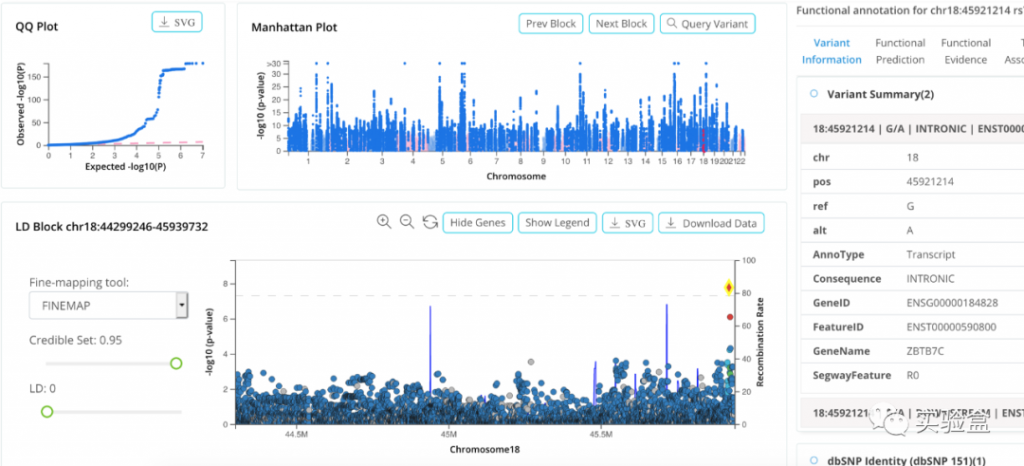Reset LD block plot view

[x=430, y=223]
